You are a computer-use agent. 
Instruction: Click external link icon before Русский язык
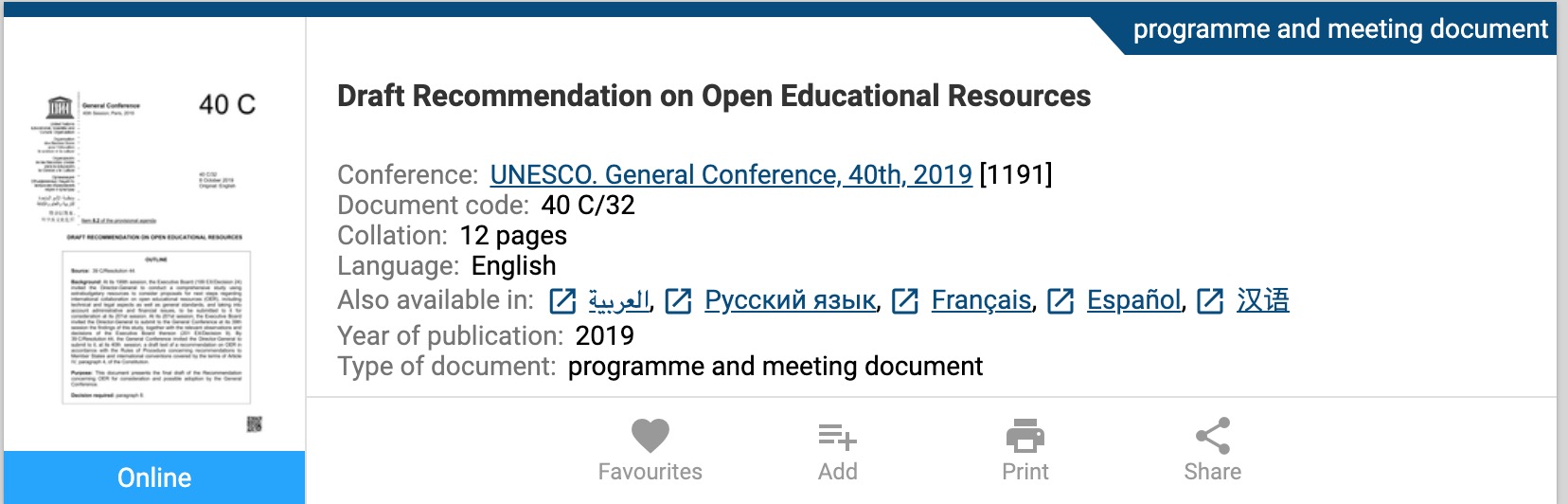click(678, 301)
